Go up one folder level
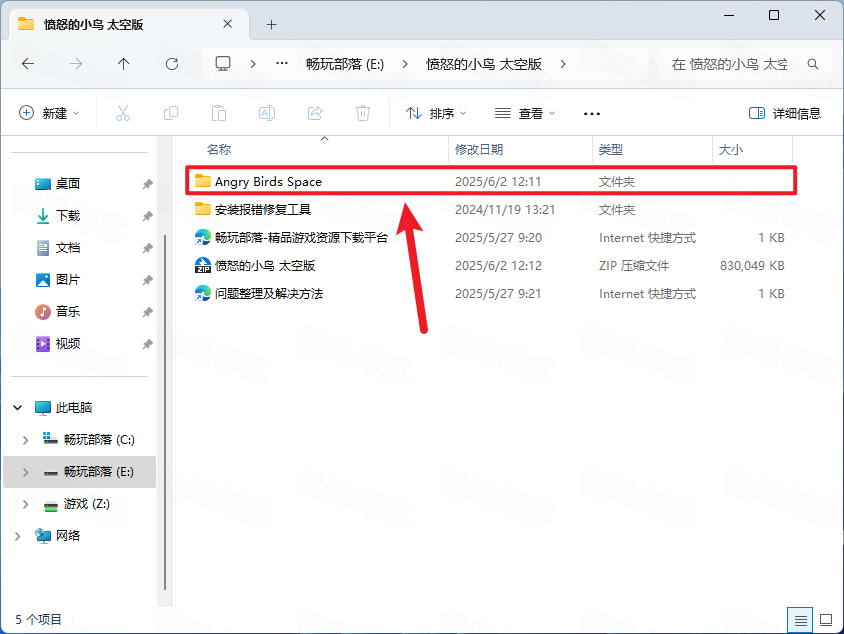Screen dimensions: 844x634 (x=124, y=64)
